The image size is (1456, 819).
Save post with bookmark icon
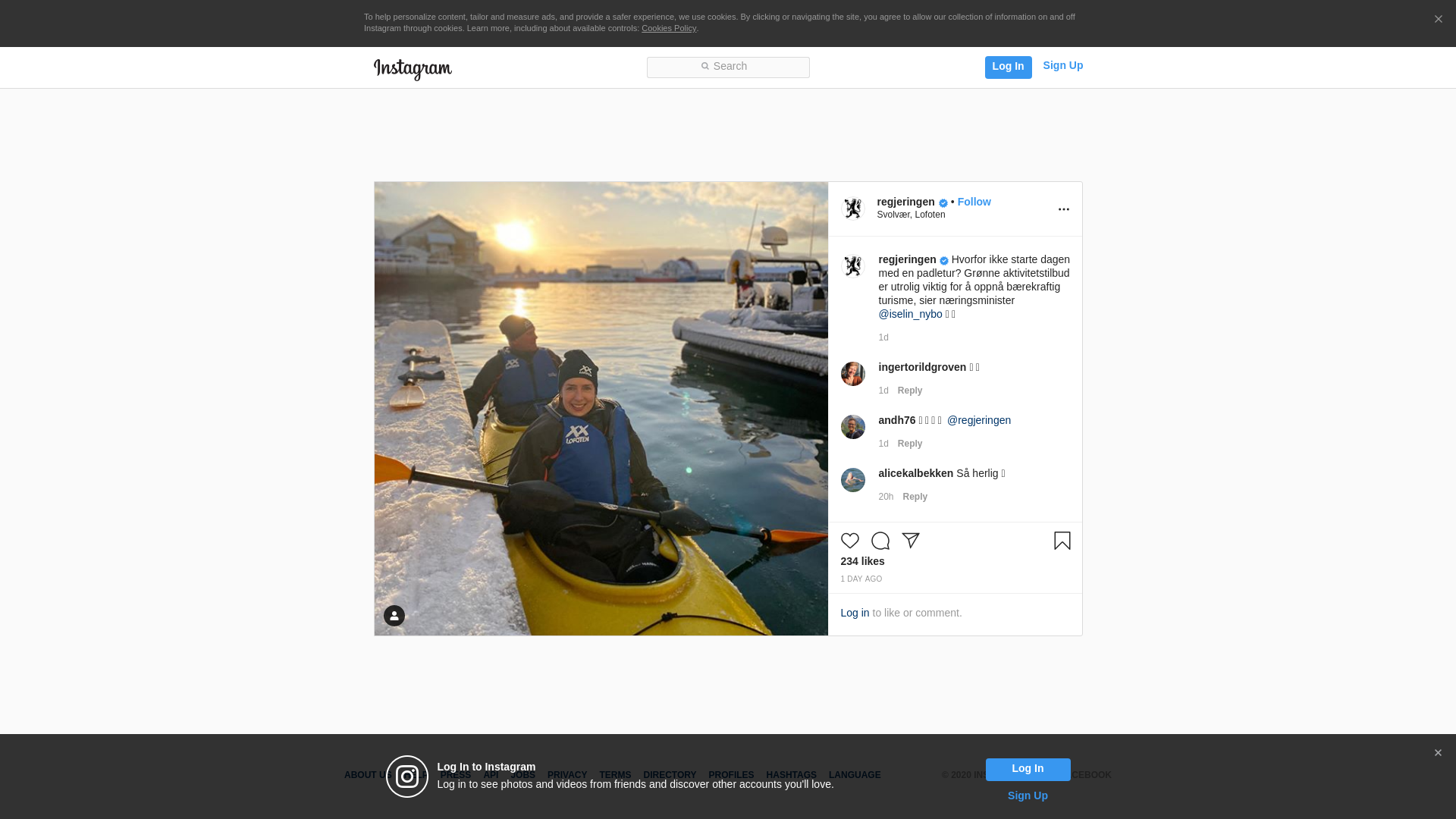pyautogui.click(x=1062, y=541)
